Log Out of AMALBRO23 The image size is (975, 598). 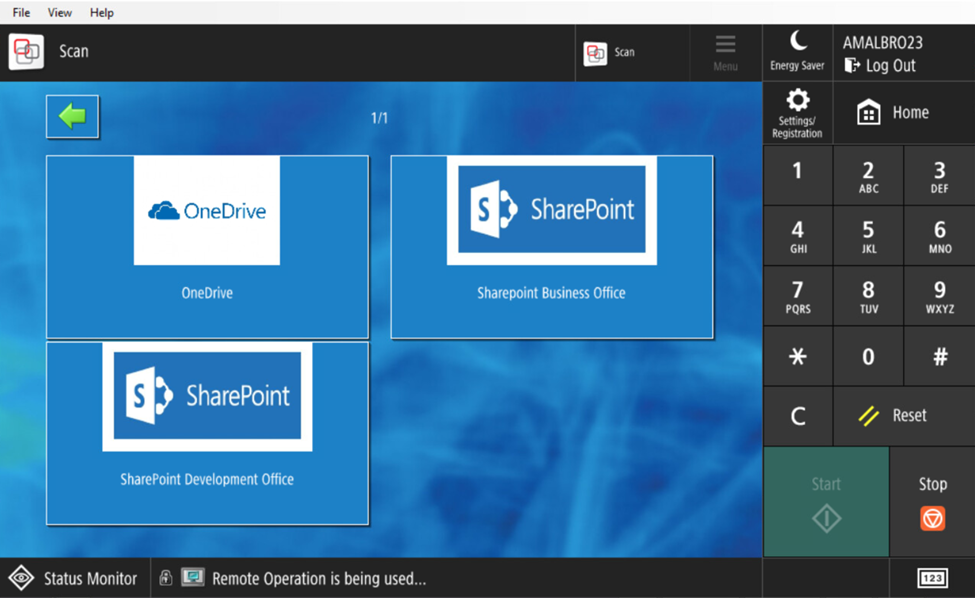[880, 65]
